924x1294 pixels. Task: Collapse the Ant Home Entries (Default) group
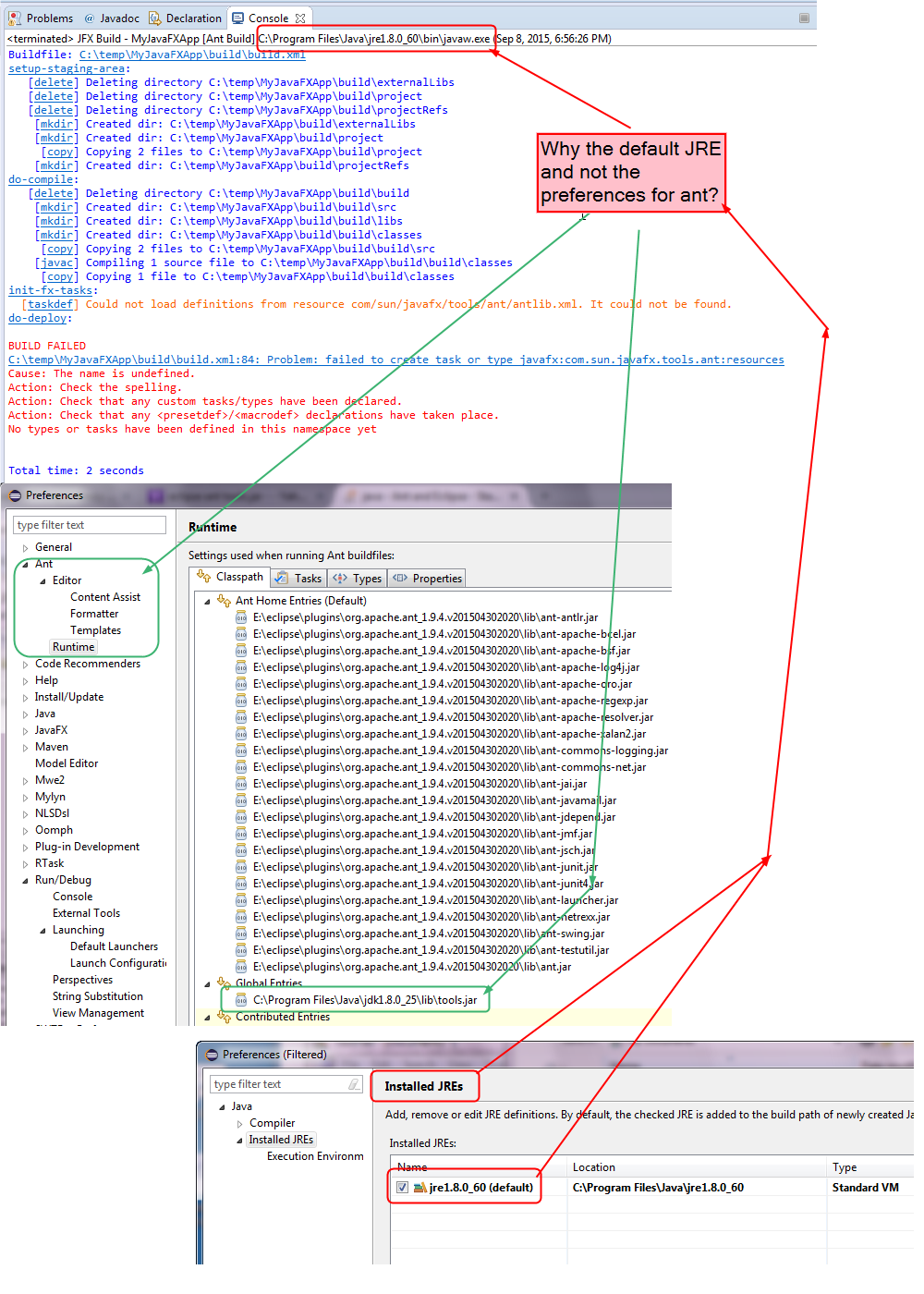point(207,602)
